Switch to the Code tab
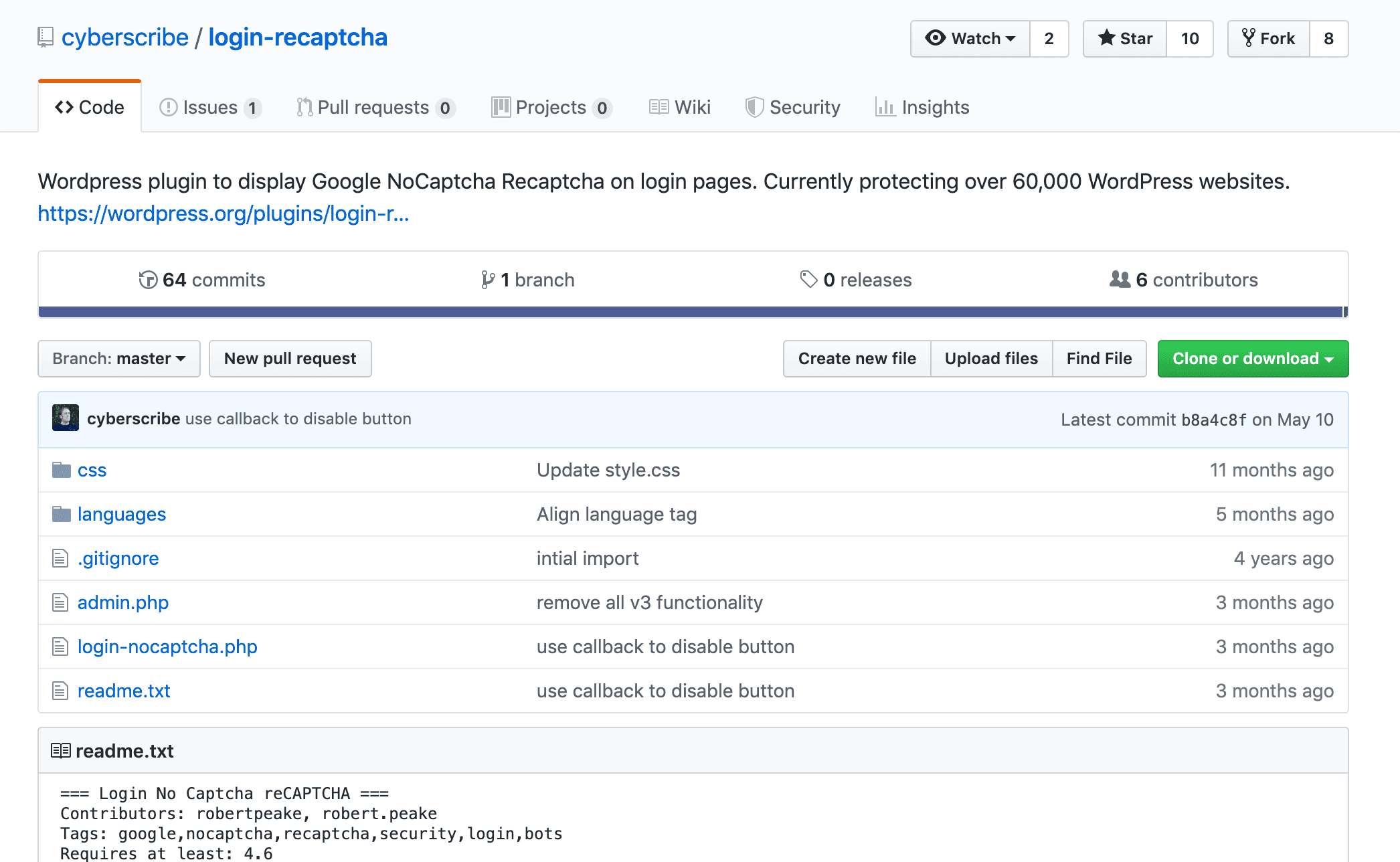The width and height of the screenshot is (1400, 862). (x=90, y=107)
